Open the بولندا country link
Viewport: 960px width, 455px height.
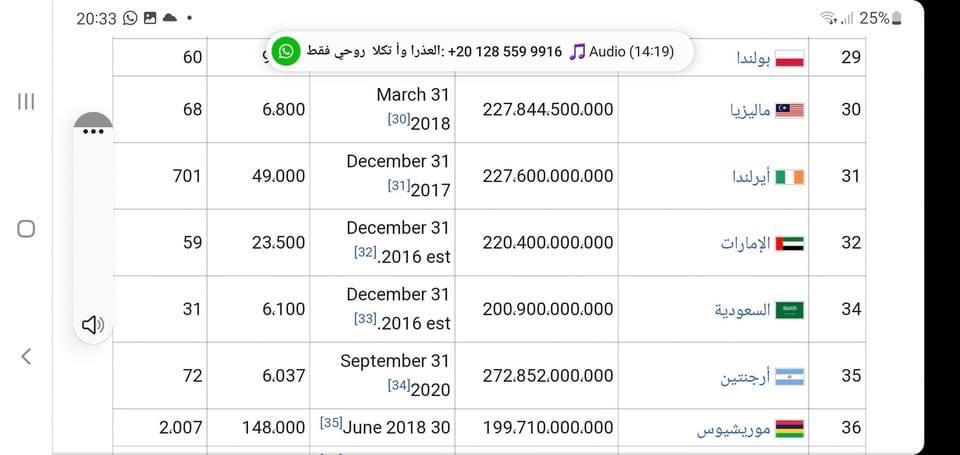pos(753,58)
